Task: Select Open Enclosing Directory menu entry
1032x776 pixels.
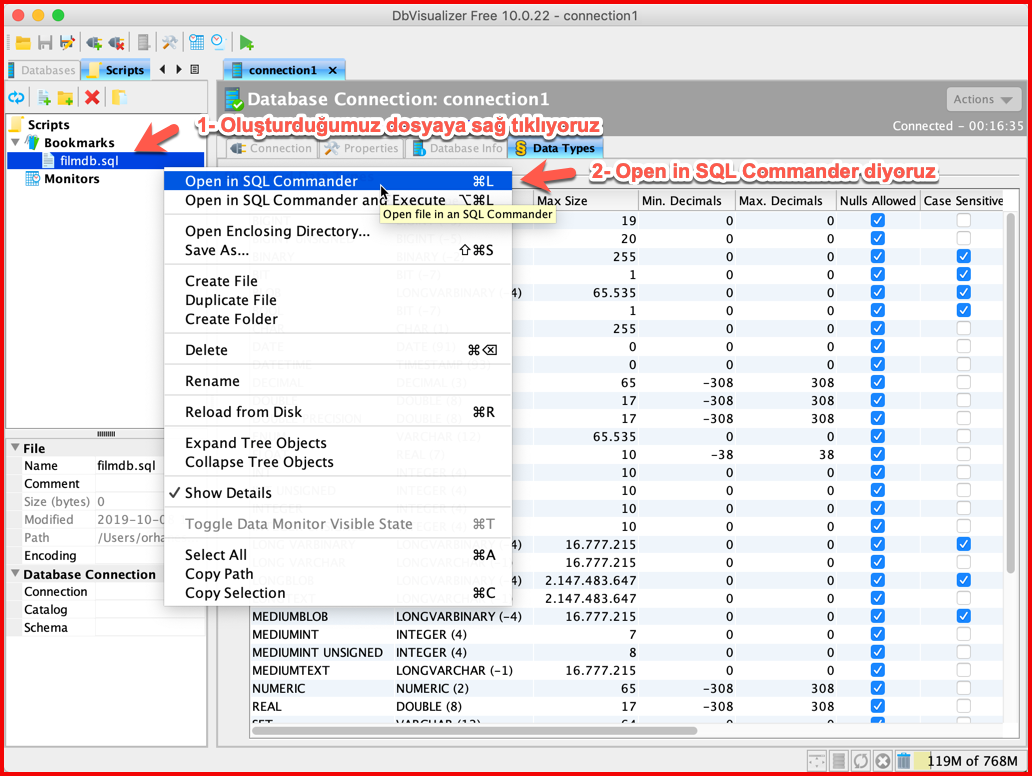Action: click(337, 231)
